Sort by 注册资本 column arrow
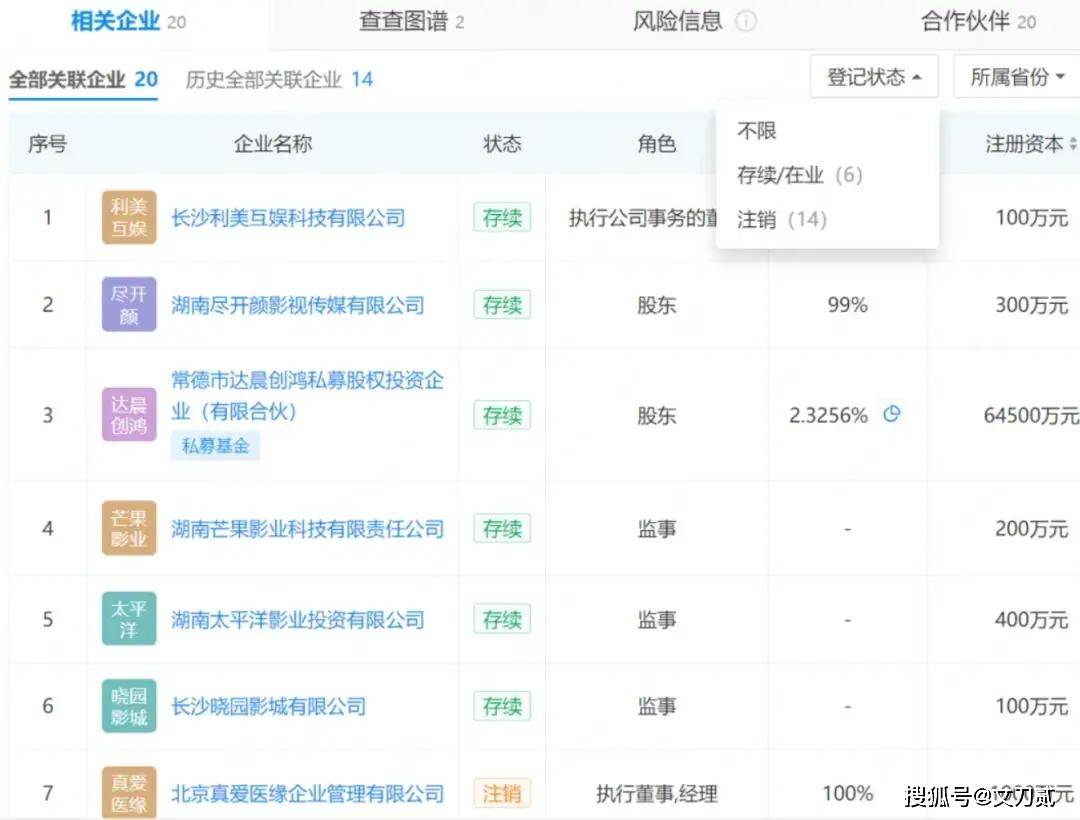Viewport: 1080px width, 820px height. (x=1073, y=144)
